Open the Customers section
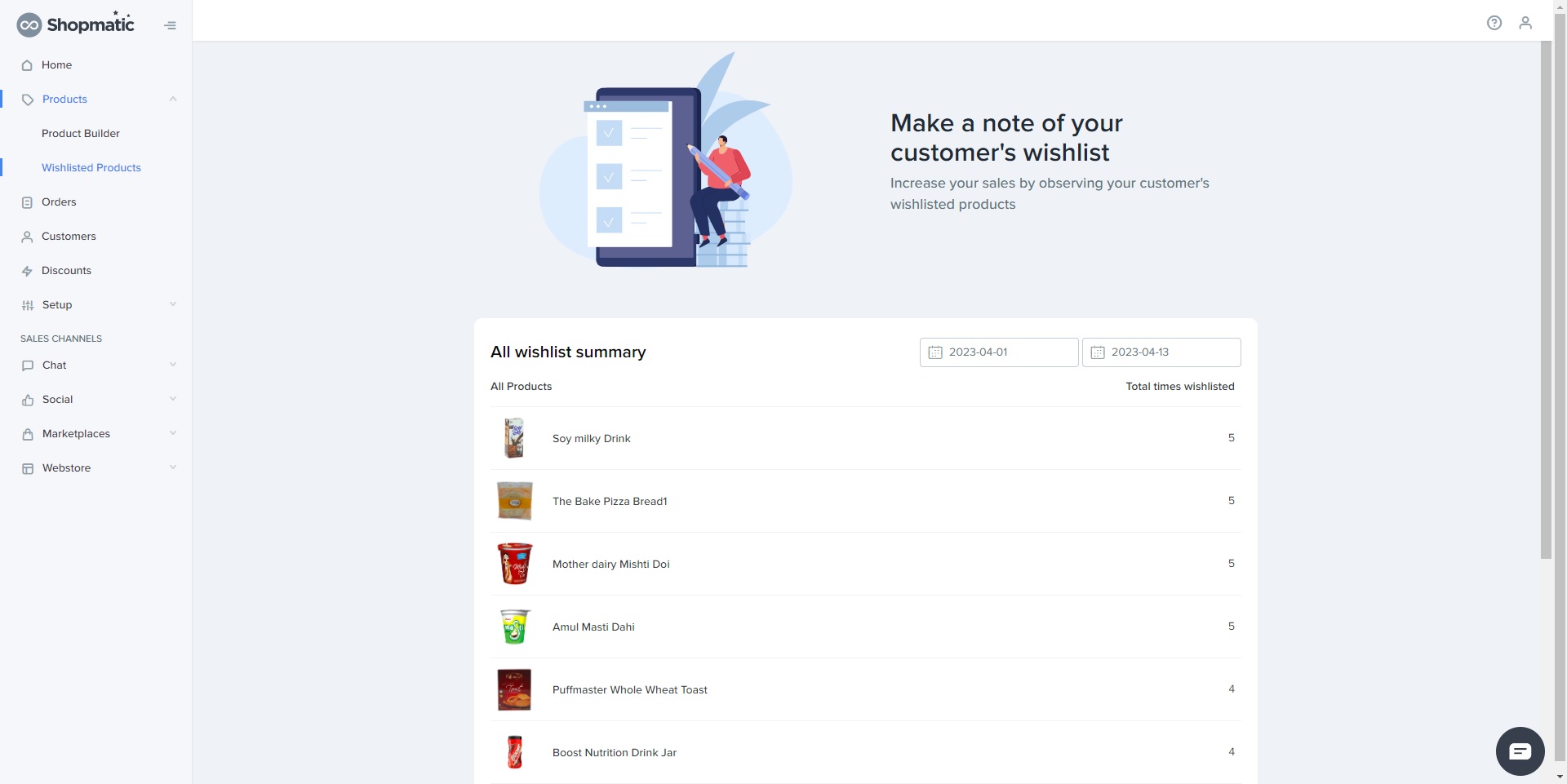 69,237
